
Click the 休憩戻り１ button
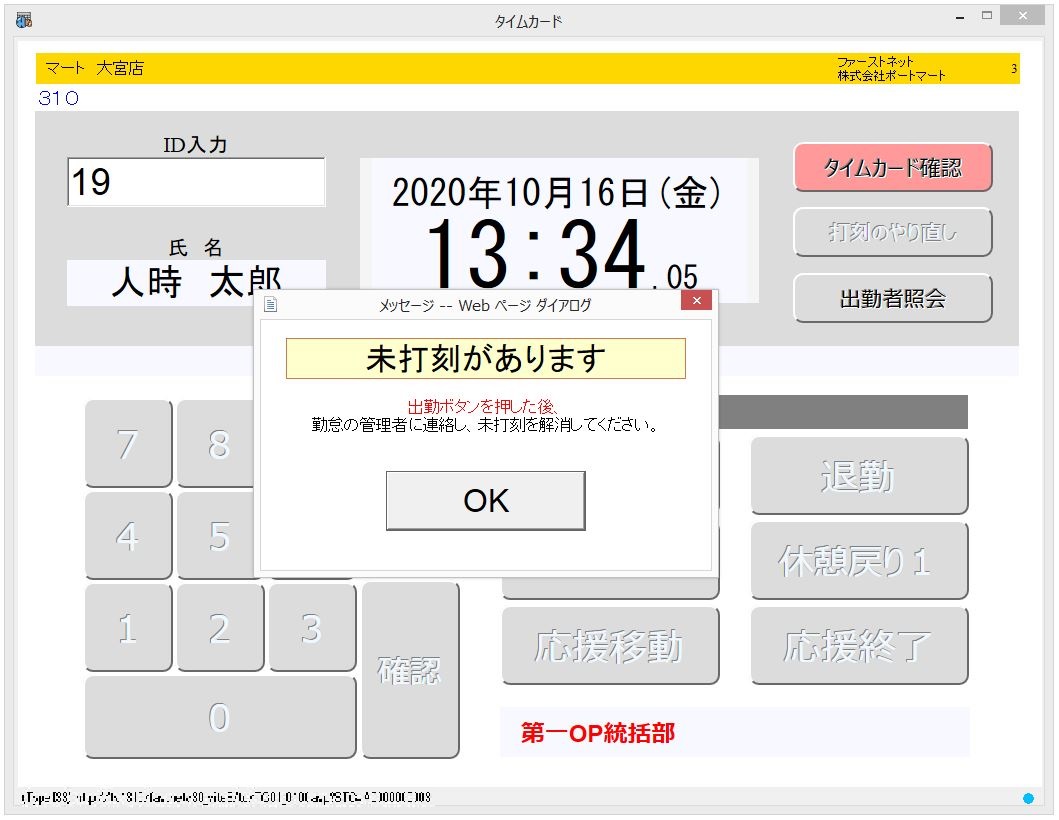(859, 561)
